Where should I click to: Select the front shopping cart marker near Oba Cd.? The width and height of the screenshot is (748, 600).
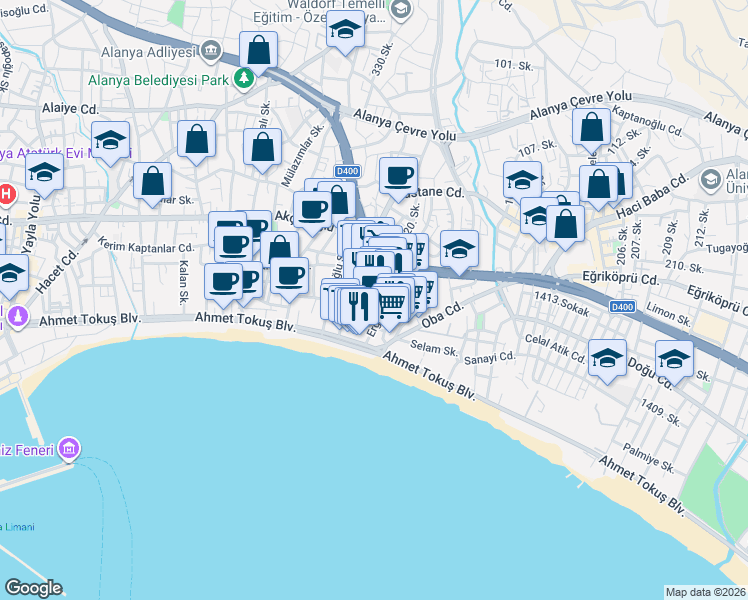(x=390, y=303)
